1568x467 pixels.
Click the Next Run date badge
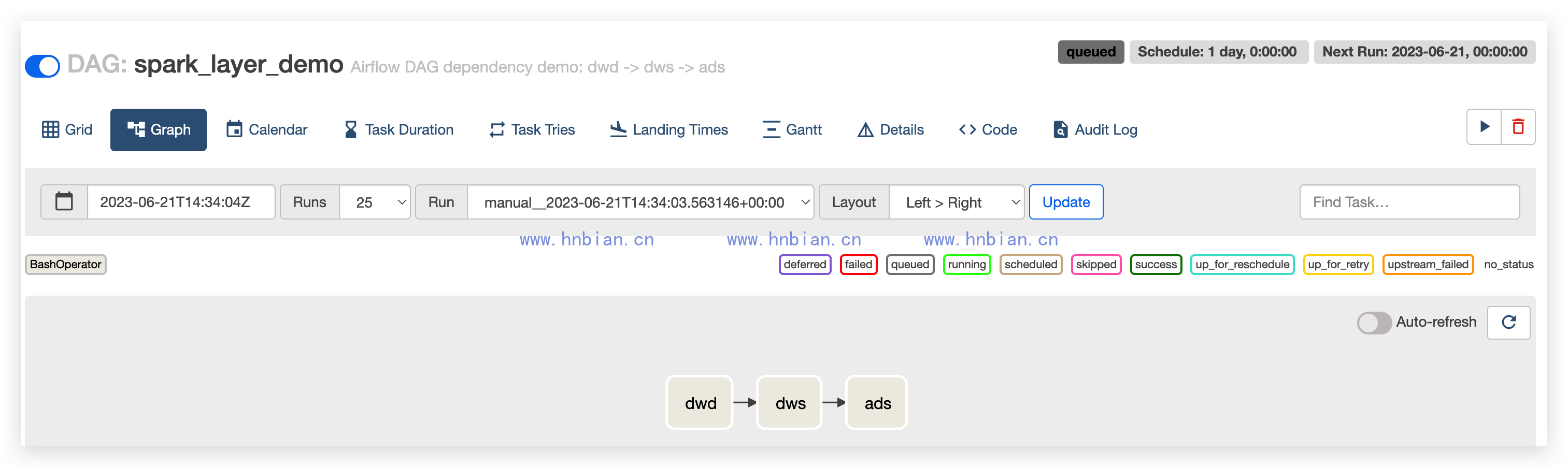tap(1424, 52)
